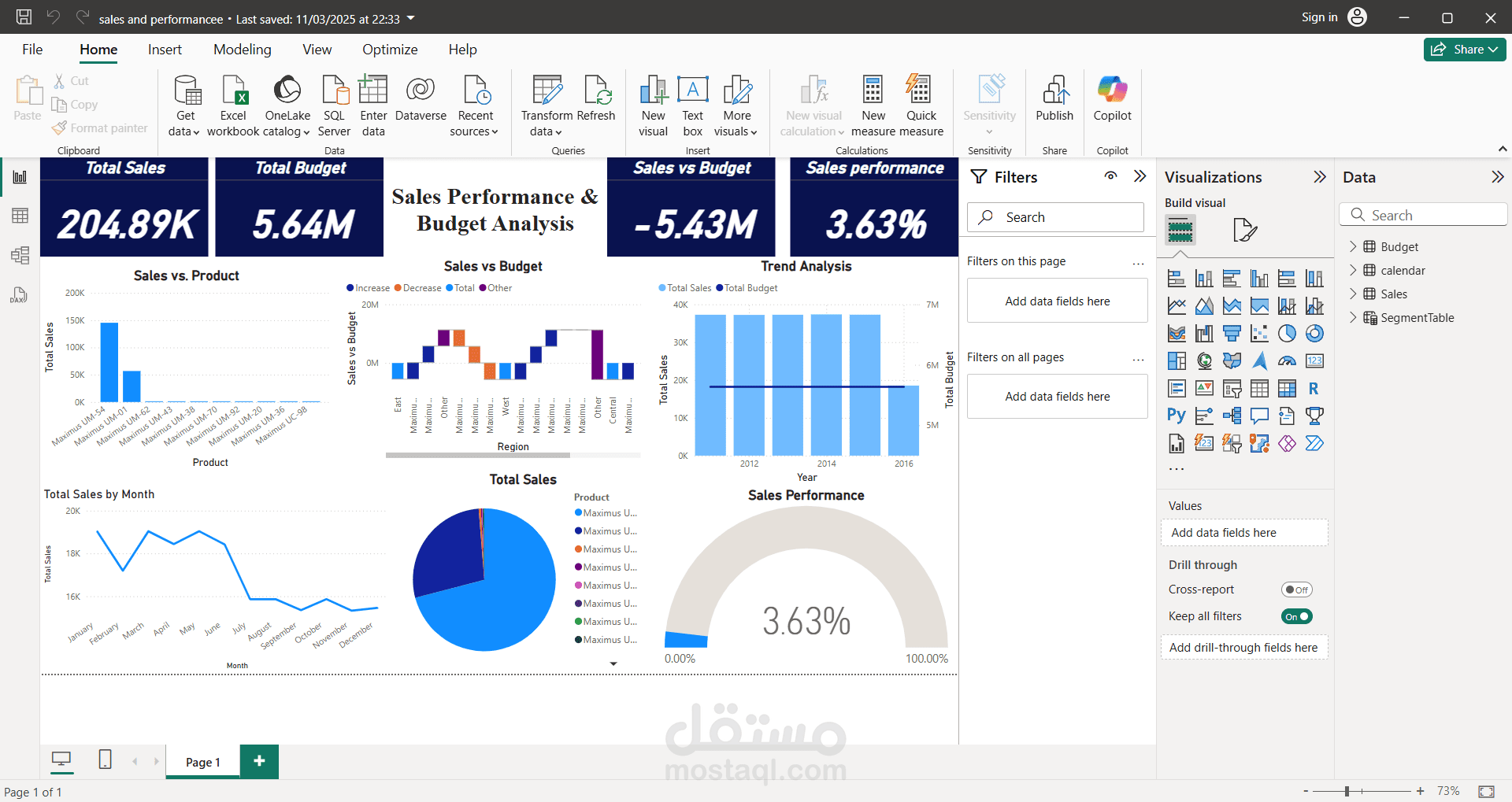Image resolution: width=1512 pixels, height=802 pixels.
Task: Click the zoom out minus button
Action: pyautogui.click(x=1306, y=791)
